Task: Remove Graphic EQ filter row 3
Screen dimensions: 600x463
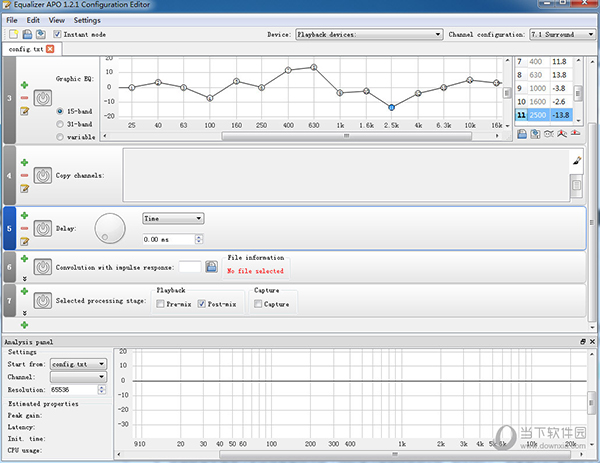Action: (x=24, y=98)
